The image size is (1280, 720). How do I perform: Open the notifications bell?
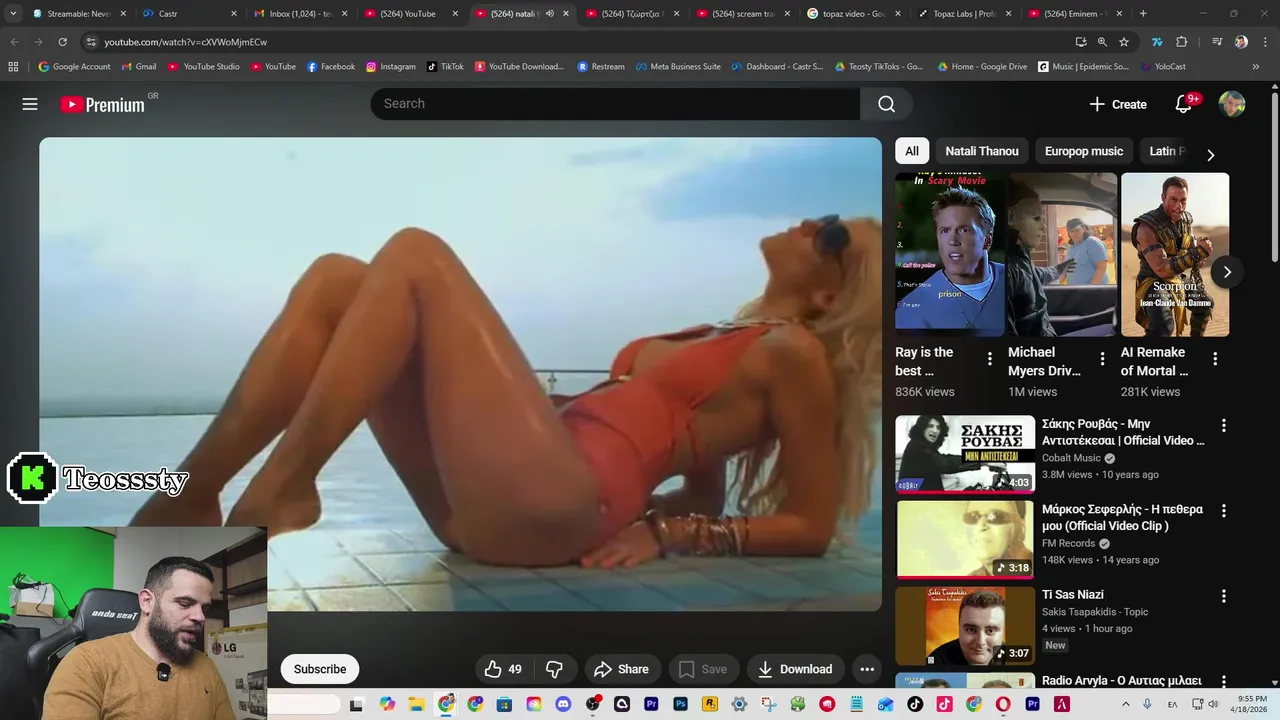coord(1184,104)
